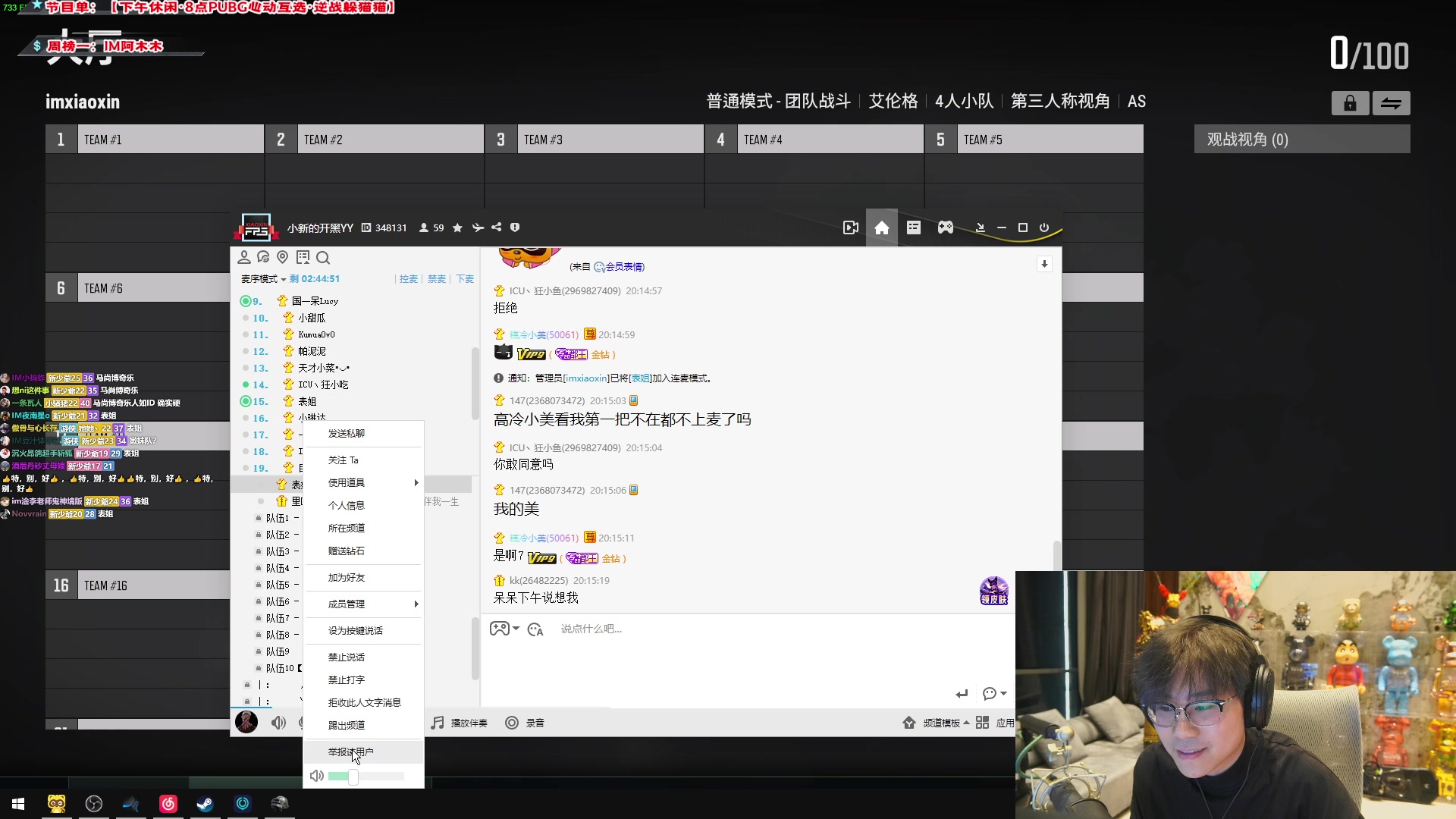Toggle the lock icon beside 队伍9 channel
This screenshot has height=819, width=1456.
coord(259,651)
